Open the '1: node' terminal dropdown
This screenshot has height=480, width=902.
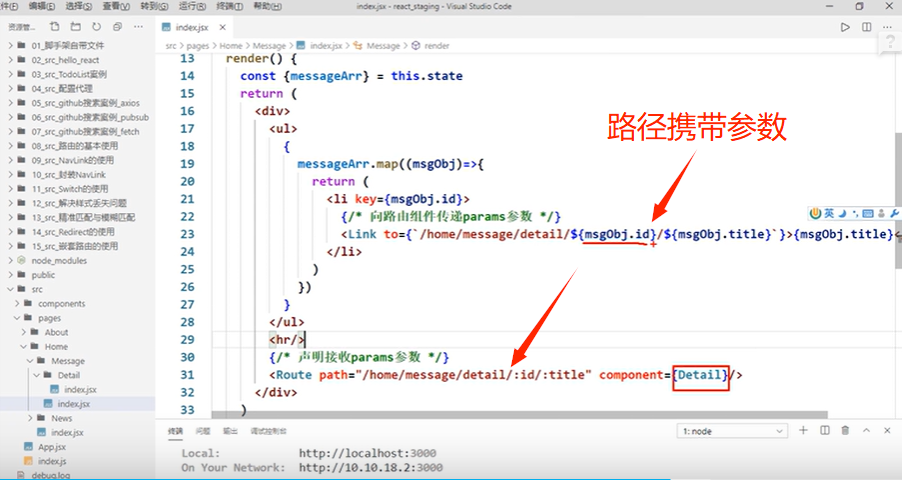(x=732, y=431)
